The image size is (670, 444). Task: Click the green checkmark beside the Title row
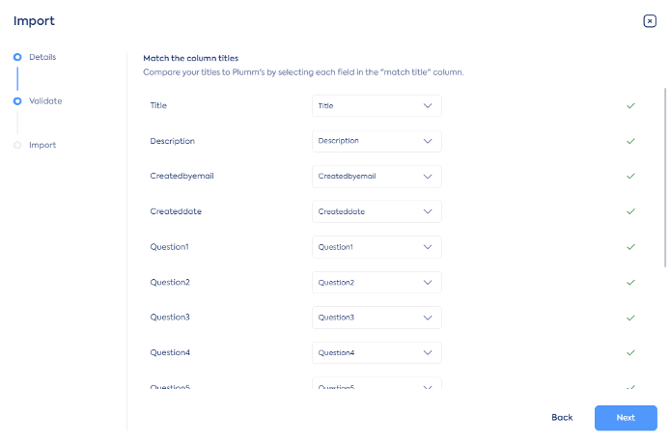click(631, 106)
